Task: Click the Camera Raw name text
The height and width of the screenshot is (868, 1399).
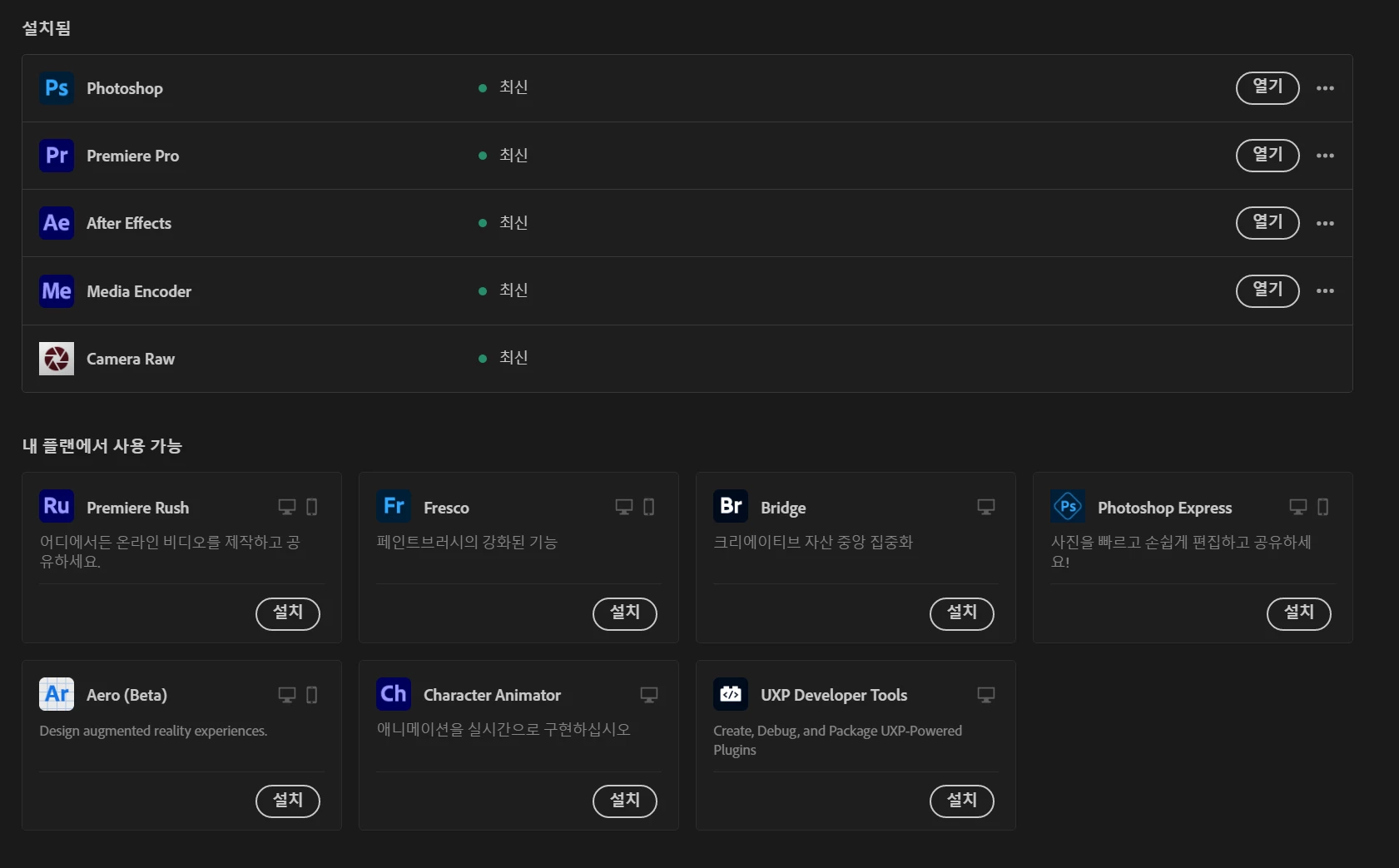Action: [x=131, y=360]
